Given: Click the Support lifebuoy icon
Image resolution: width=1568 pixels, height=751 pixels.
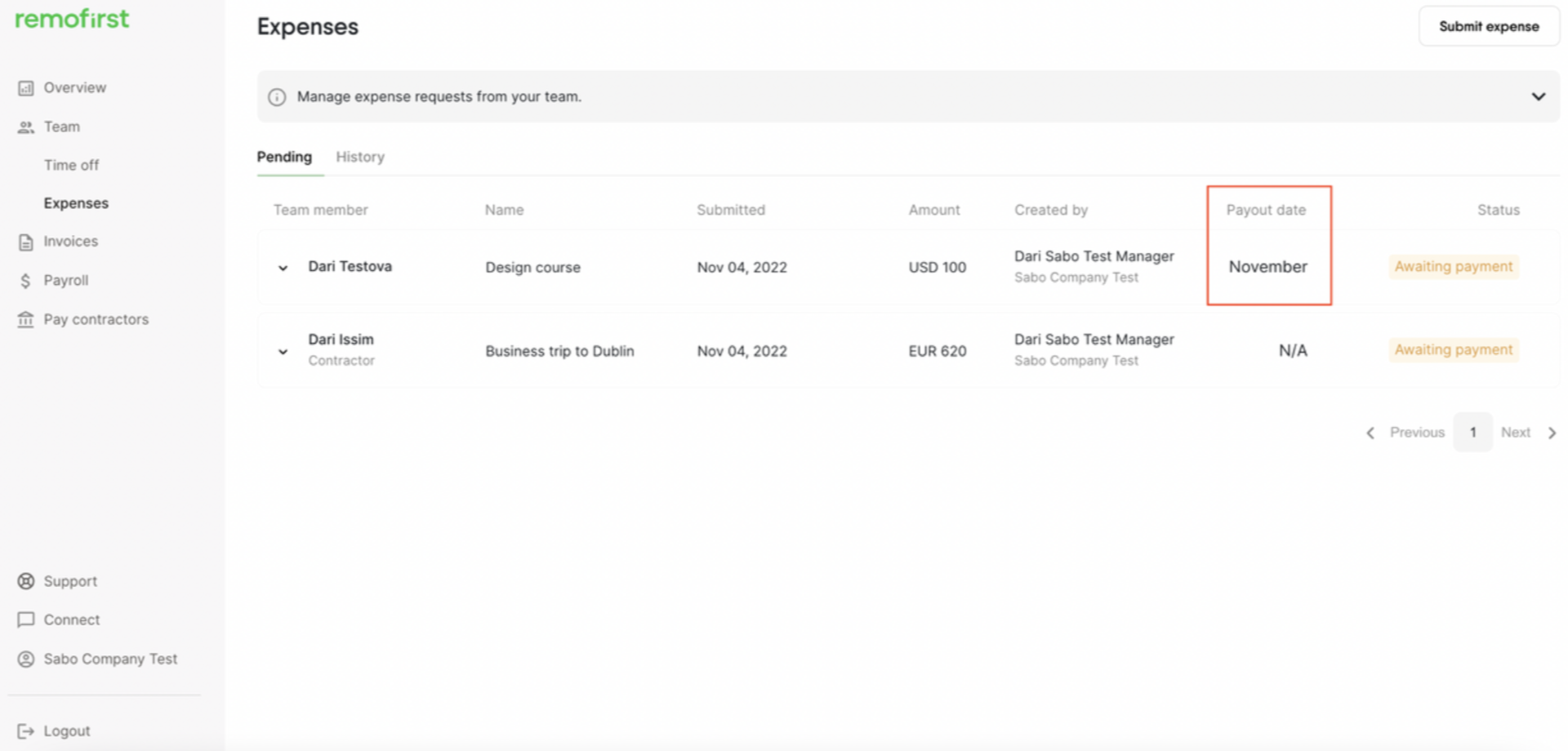Looking at the screenshot, I should click(26, 581).
